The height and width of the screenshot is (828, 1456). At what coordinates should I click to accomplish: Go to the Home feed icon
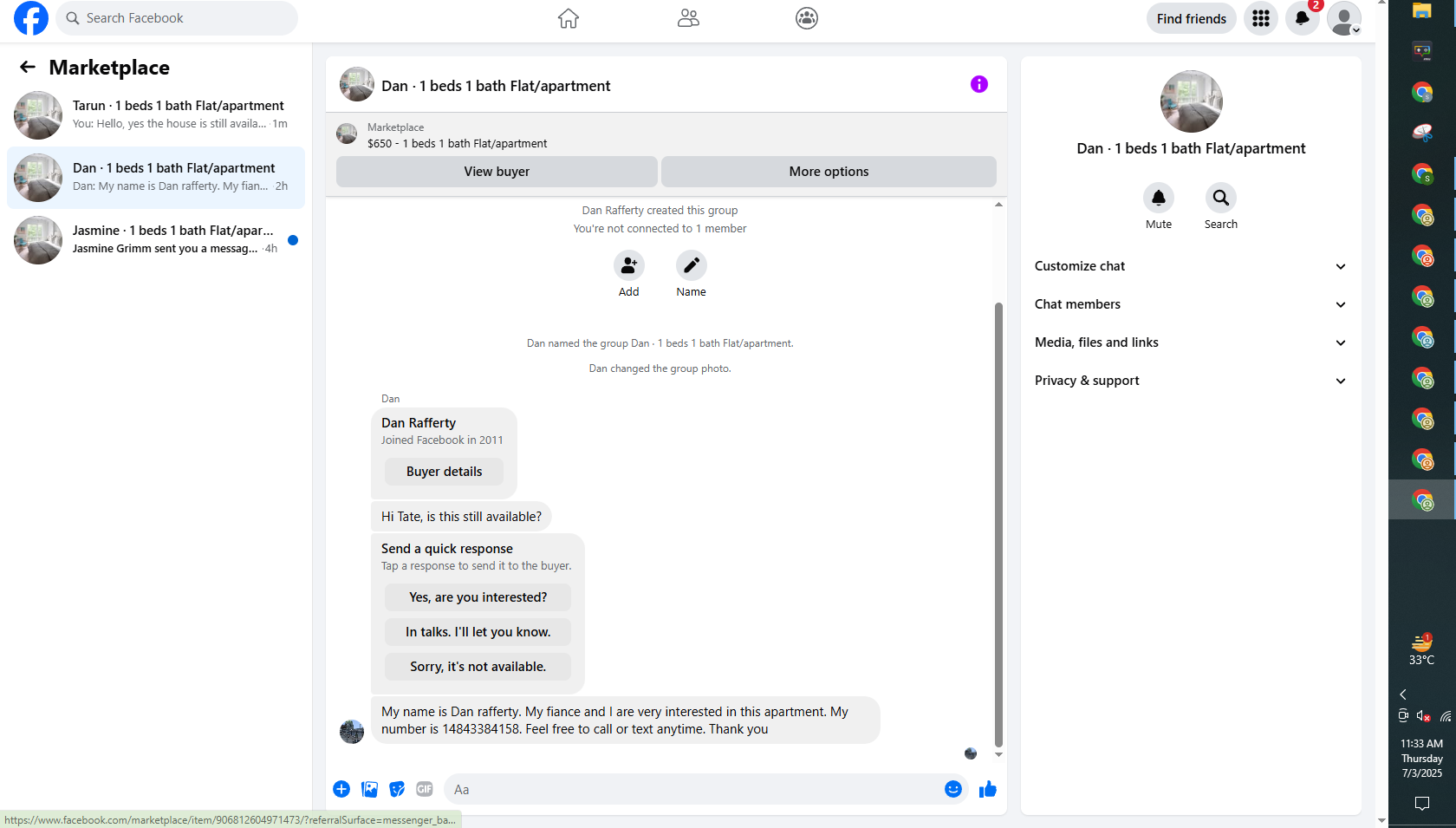point(569,18)
